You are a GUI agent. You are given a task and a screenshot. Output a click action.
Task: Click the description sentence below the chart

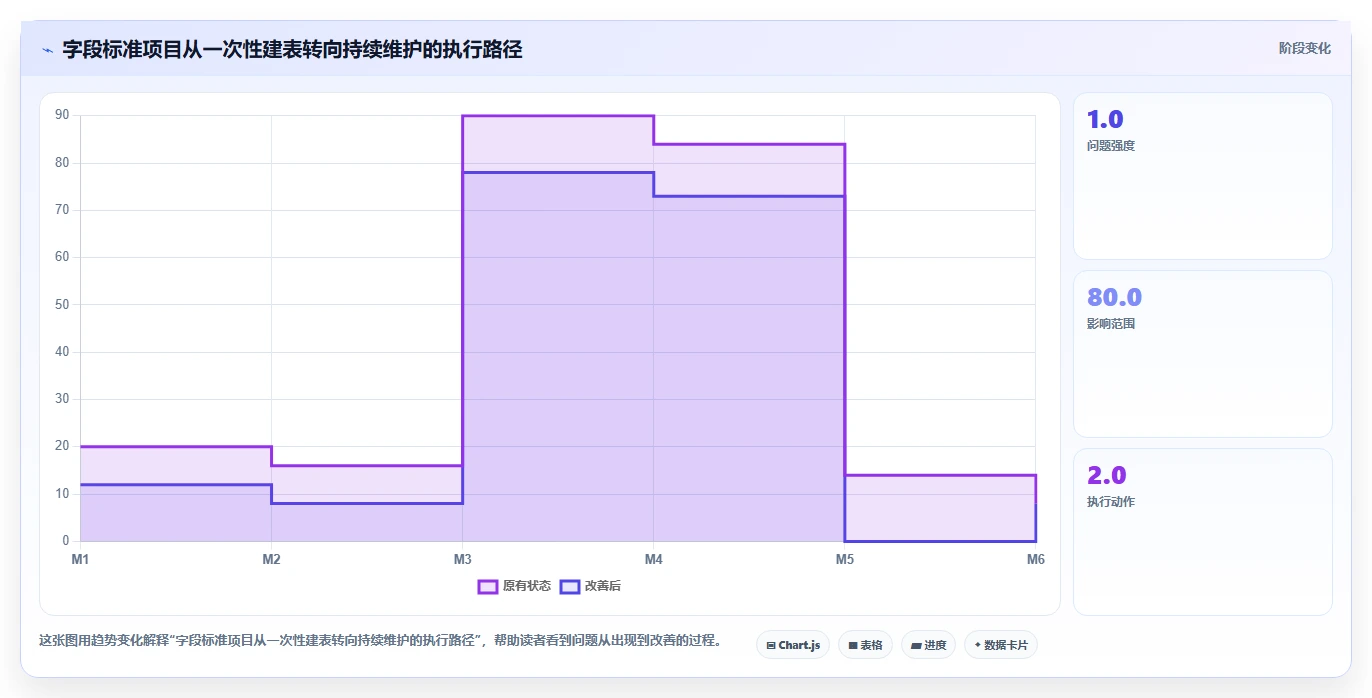point(380,640)
